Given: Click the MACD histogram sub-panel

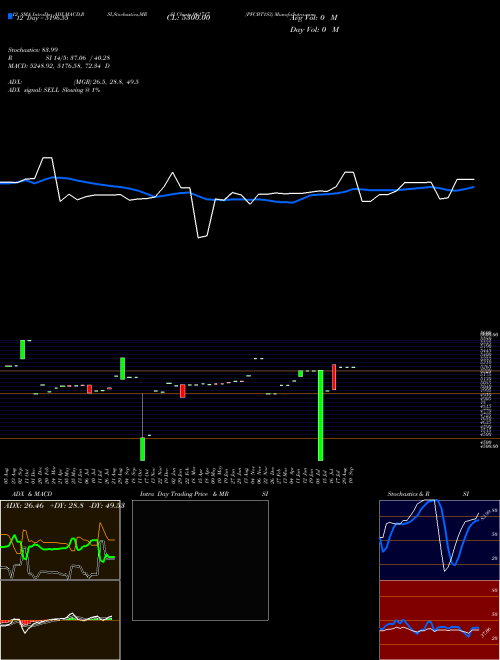Looking at the screenshot, I should point(60,620).
